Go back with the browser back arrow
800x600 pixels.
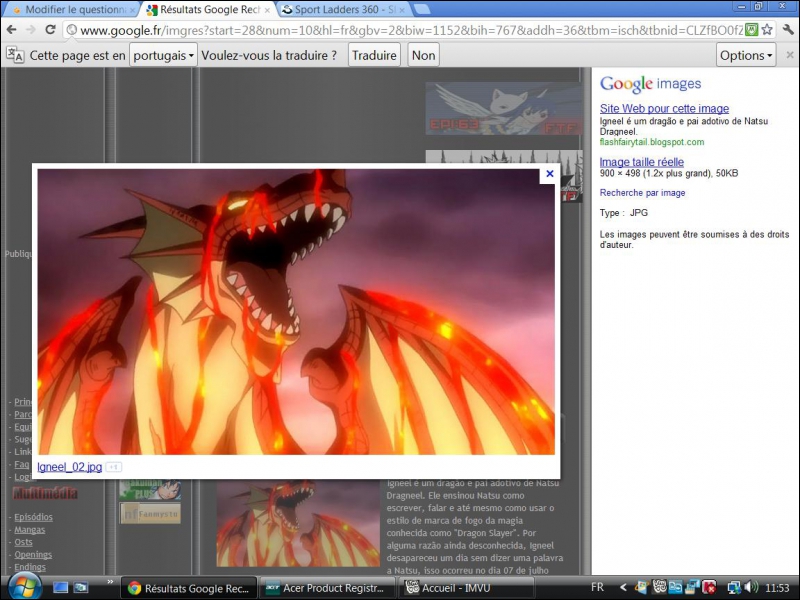click(x=11, y=30)
